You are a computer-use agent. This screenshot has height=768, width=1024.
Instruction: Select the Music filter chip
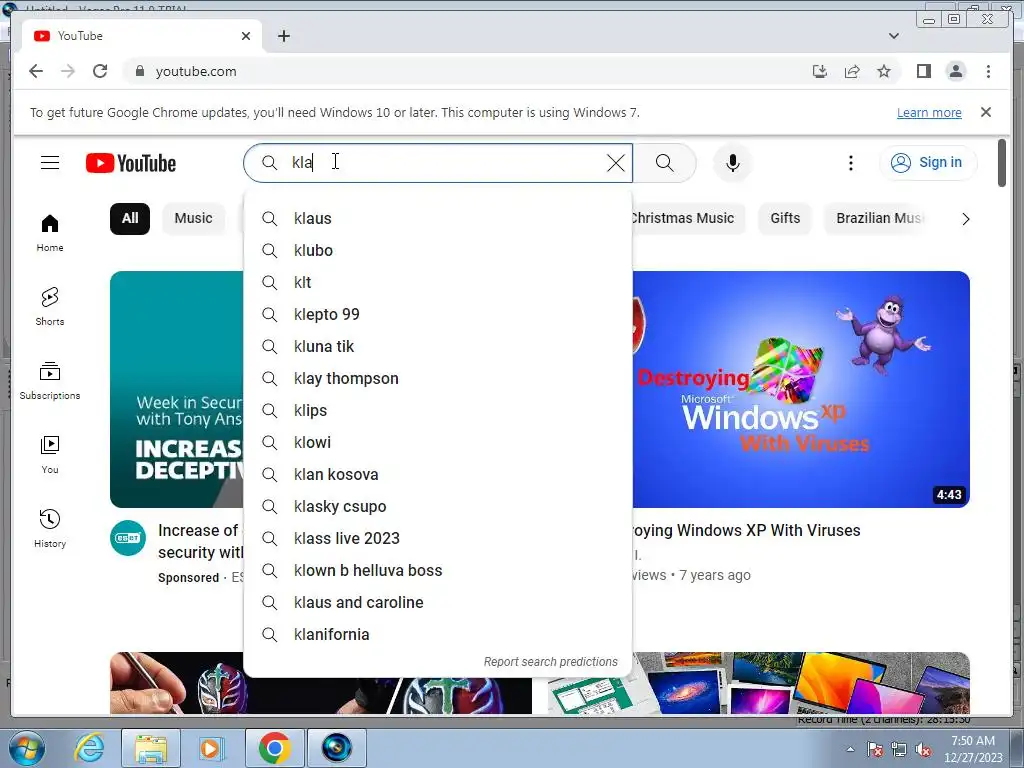pyautogui.click(x=193, y=218)
